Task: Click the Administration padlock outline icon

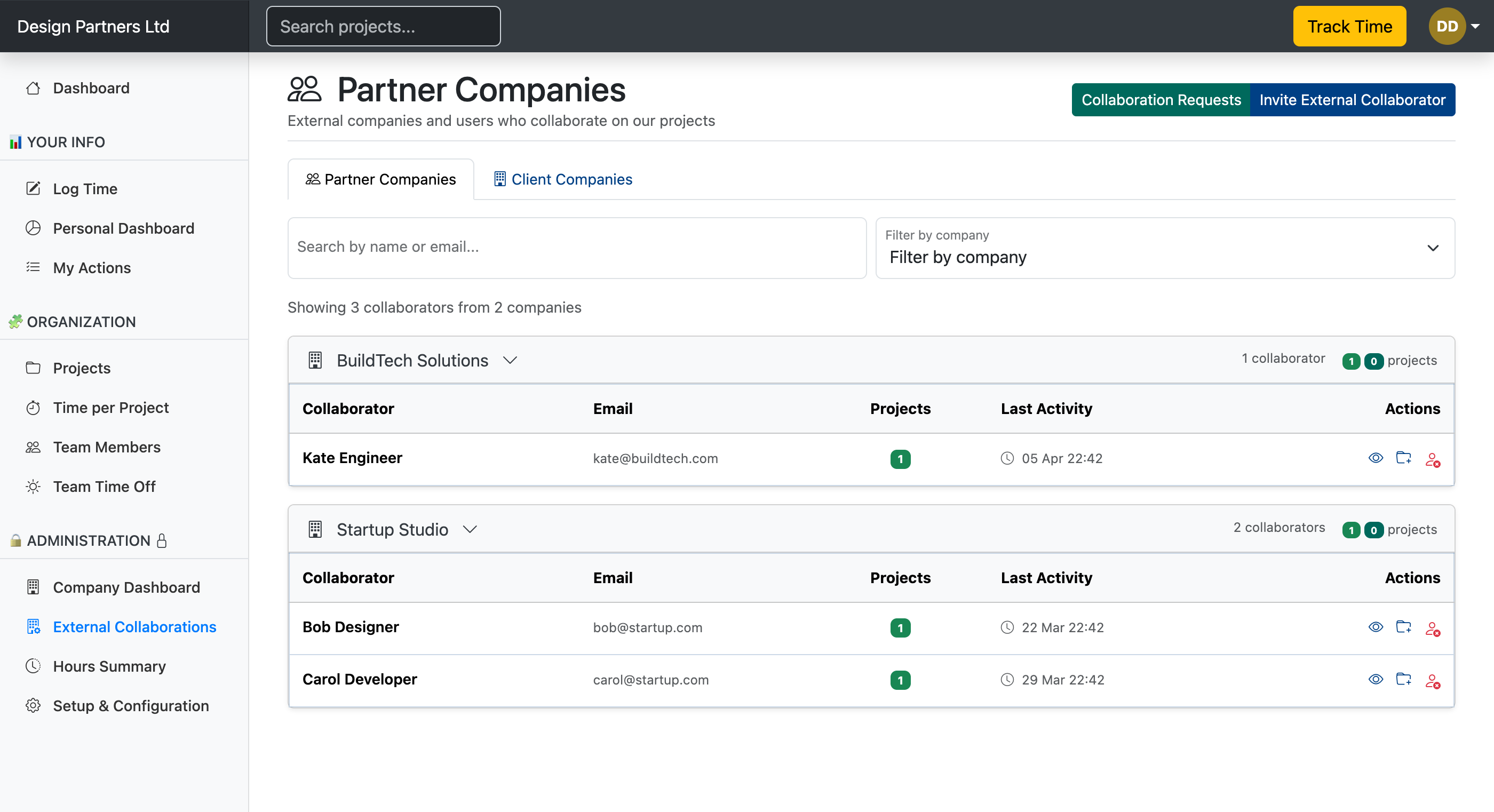Action: coord(162,540)
